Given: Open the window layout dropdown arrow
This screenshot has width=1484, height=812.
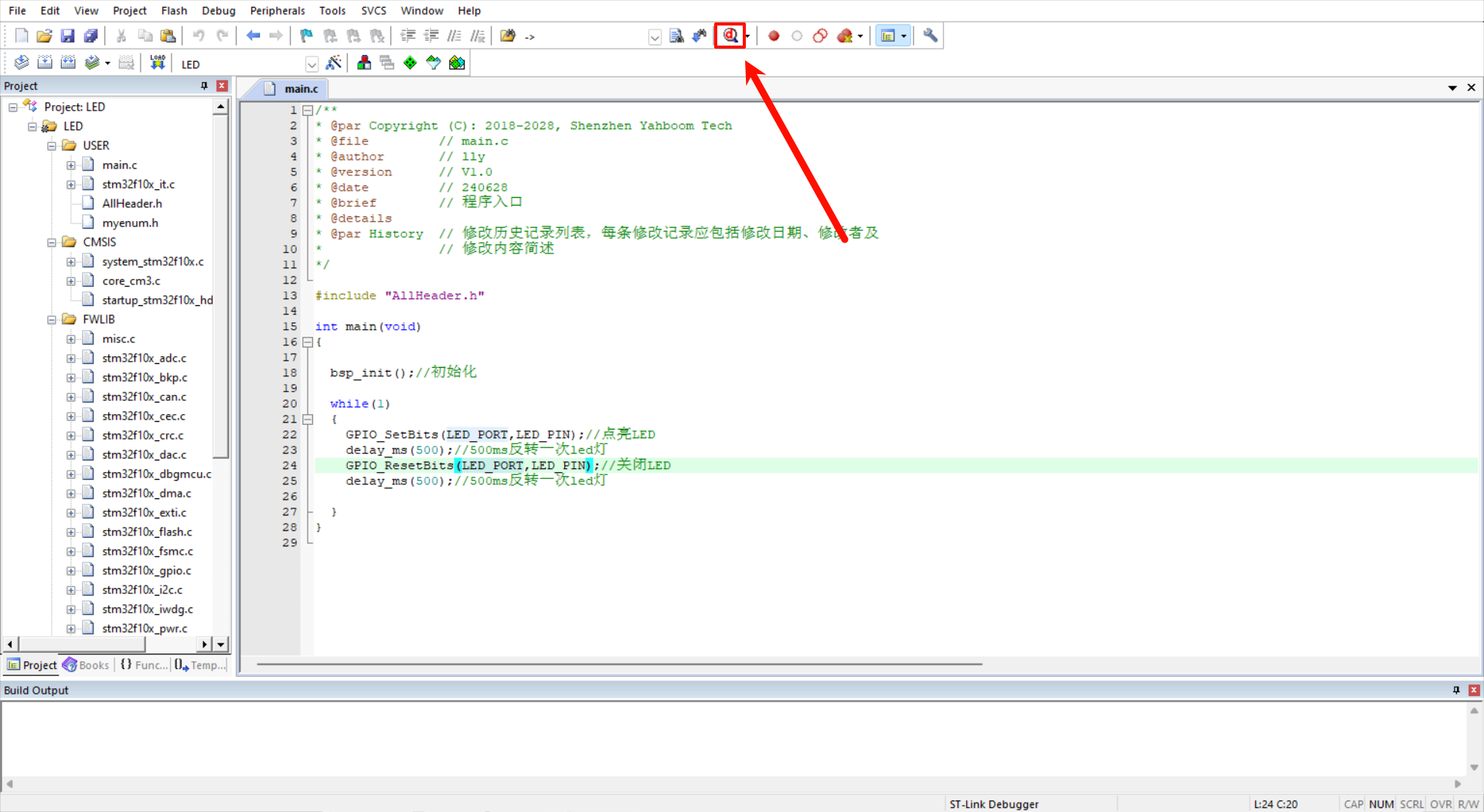Looking at the screenshot, I should pos(904,36).
